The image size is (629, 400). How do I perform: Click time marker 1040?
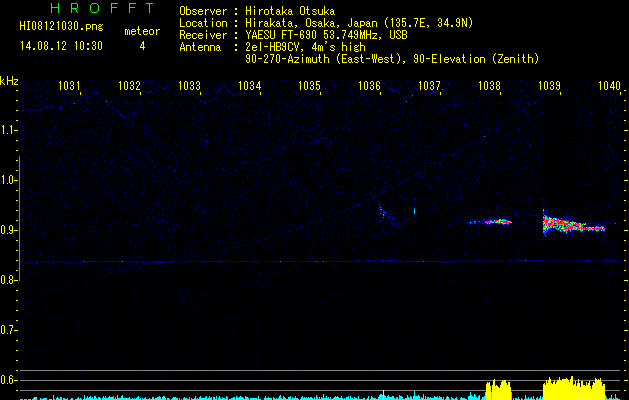coord(609,85)
